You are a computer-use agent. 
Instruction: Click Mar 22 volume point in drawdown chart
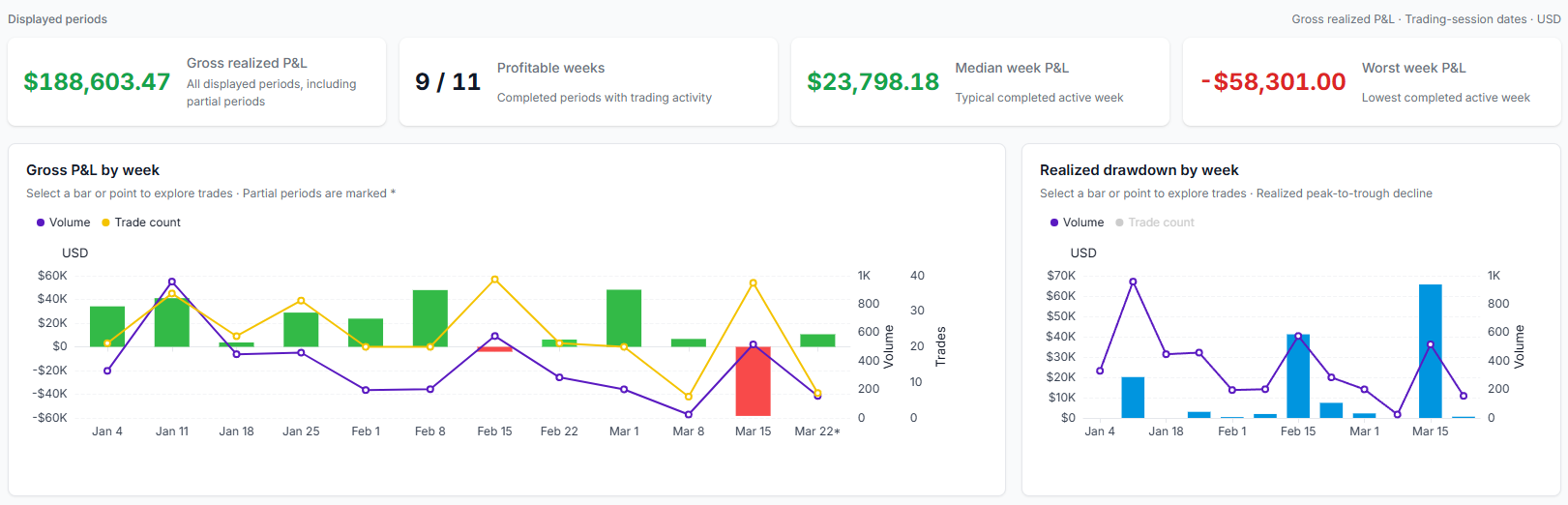point(1464,396)
